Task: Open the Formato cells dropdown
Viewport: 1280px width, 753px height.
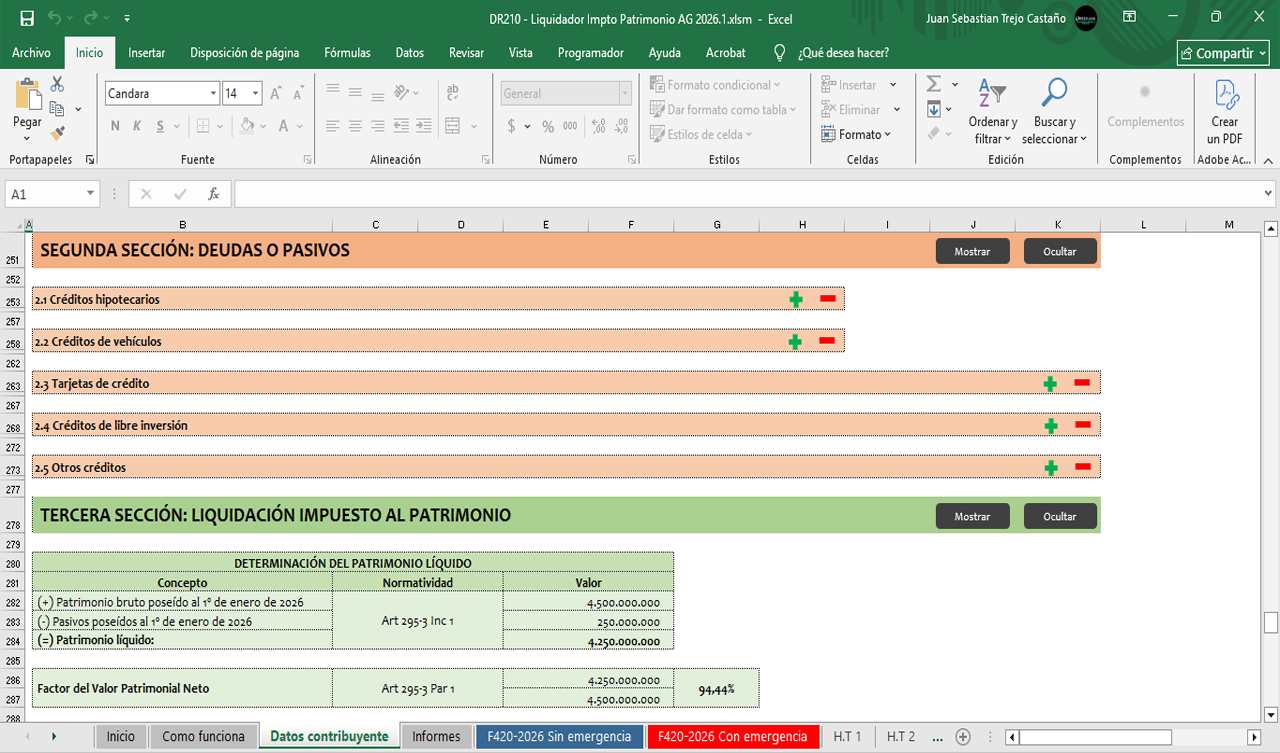Action: point(856,134)
